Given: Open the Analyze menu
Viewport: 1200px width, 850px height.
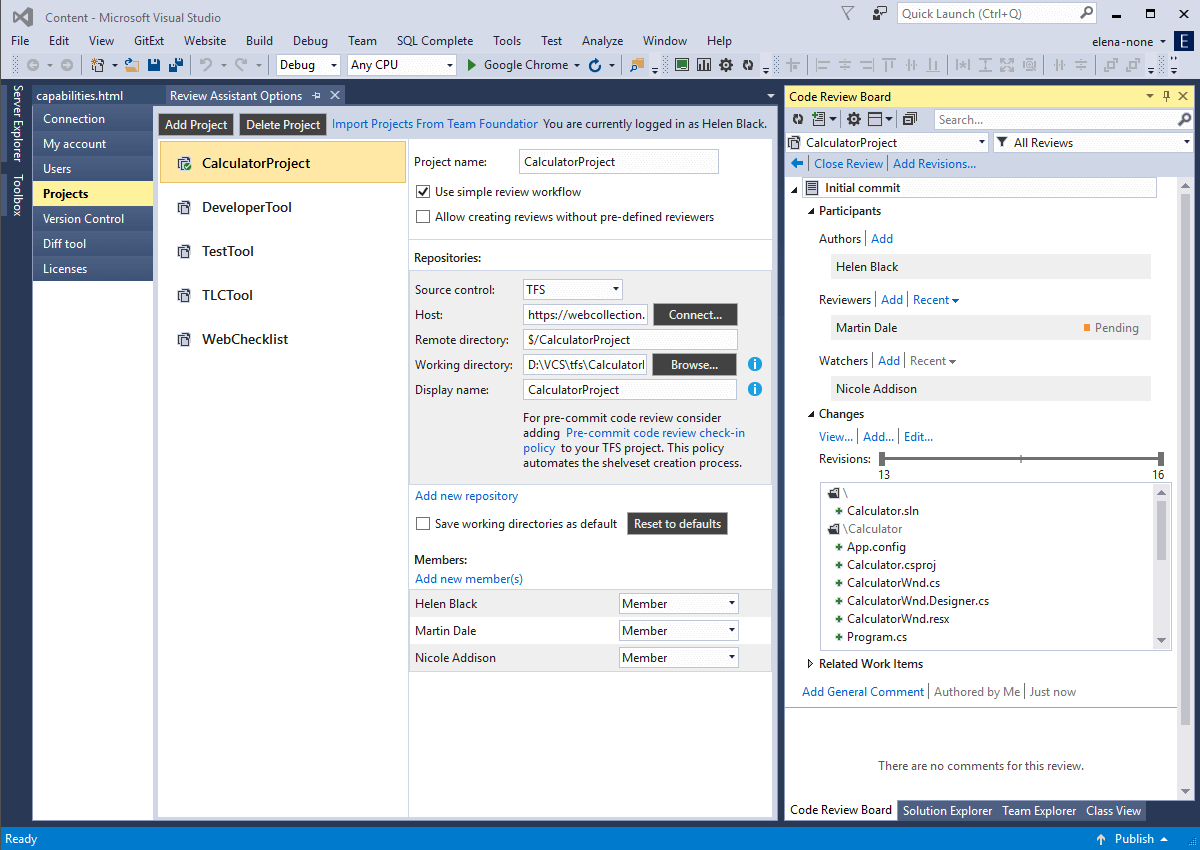Looking at the screenshot, I should tap(602, 40).
